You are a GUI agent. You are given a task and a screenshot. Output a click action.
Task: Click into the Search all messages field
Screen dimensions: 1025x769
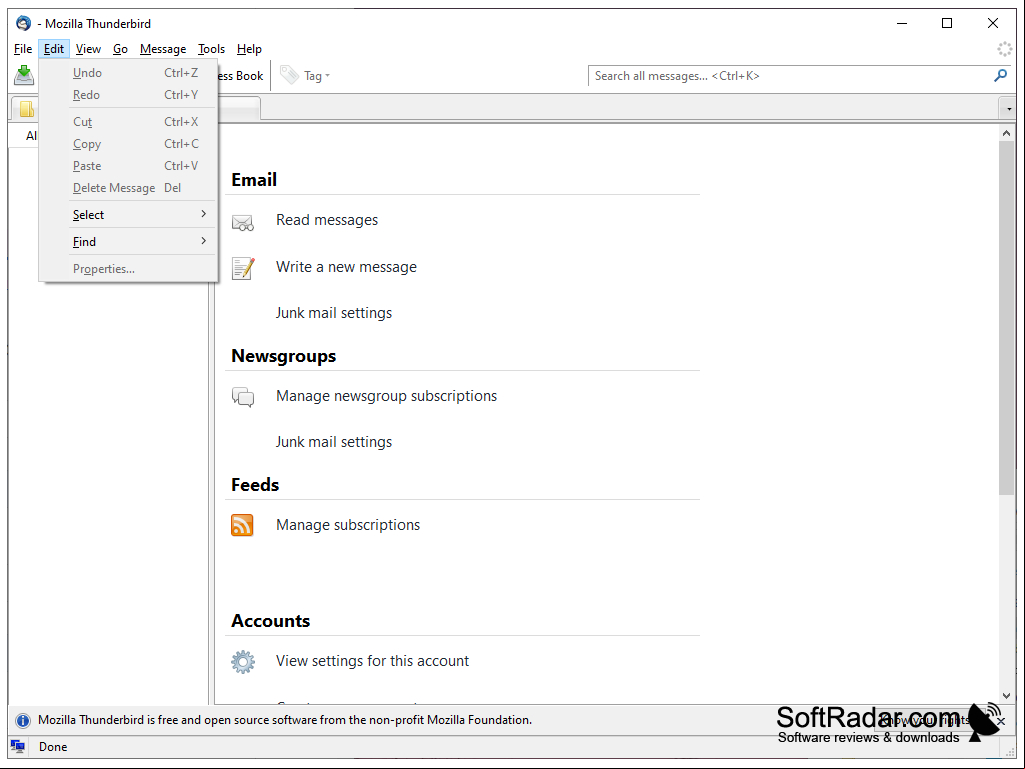[790, 76]
